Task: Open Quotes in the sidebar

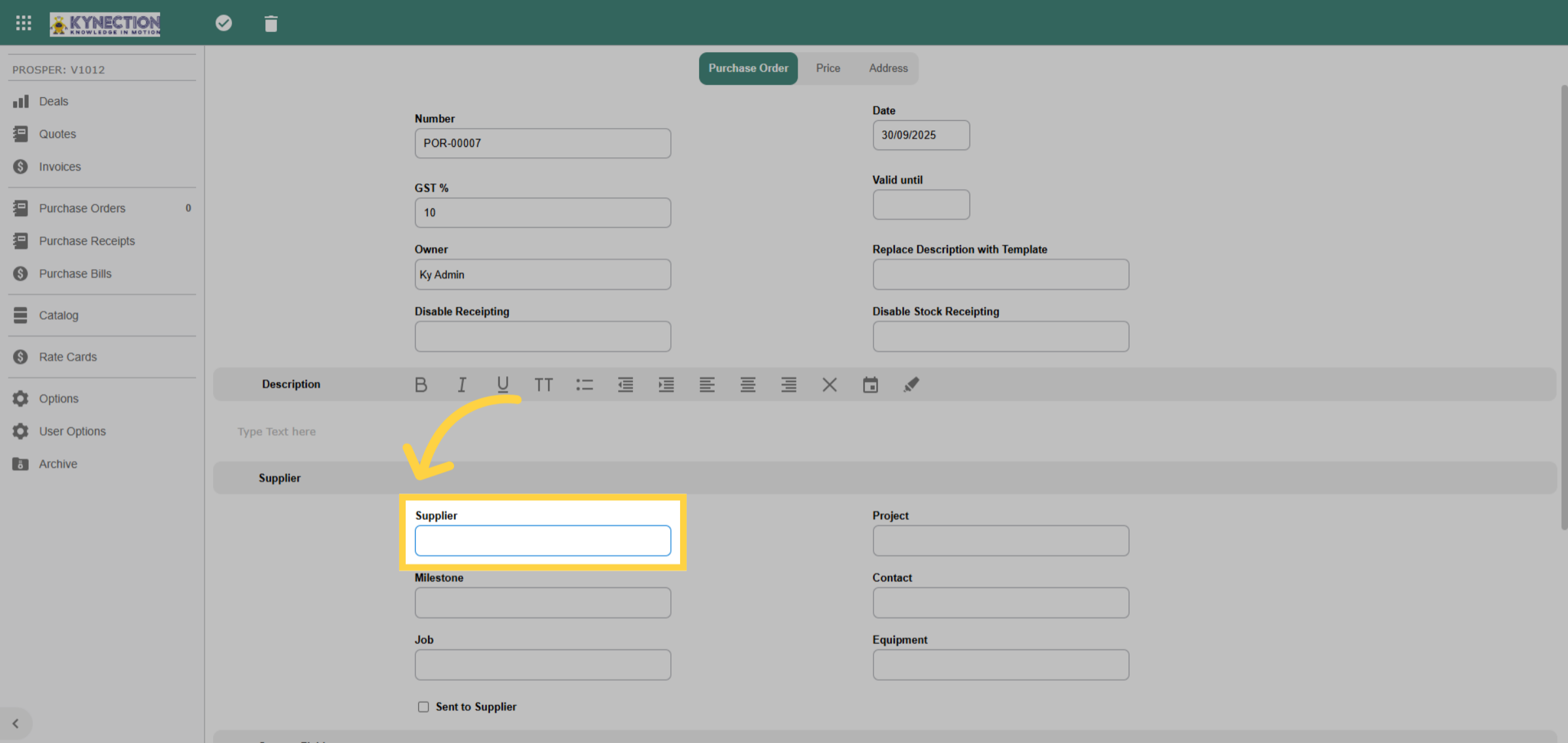Action: tap(57, 134)
